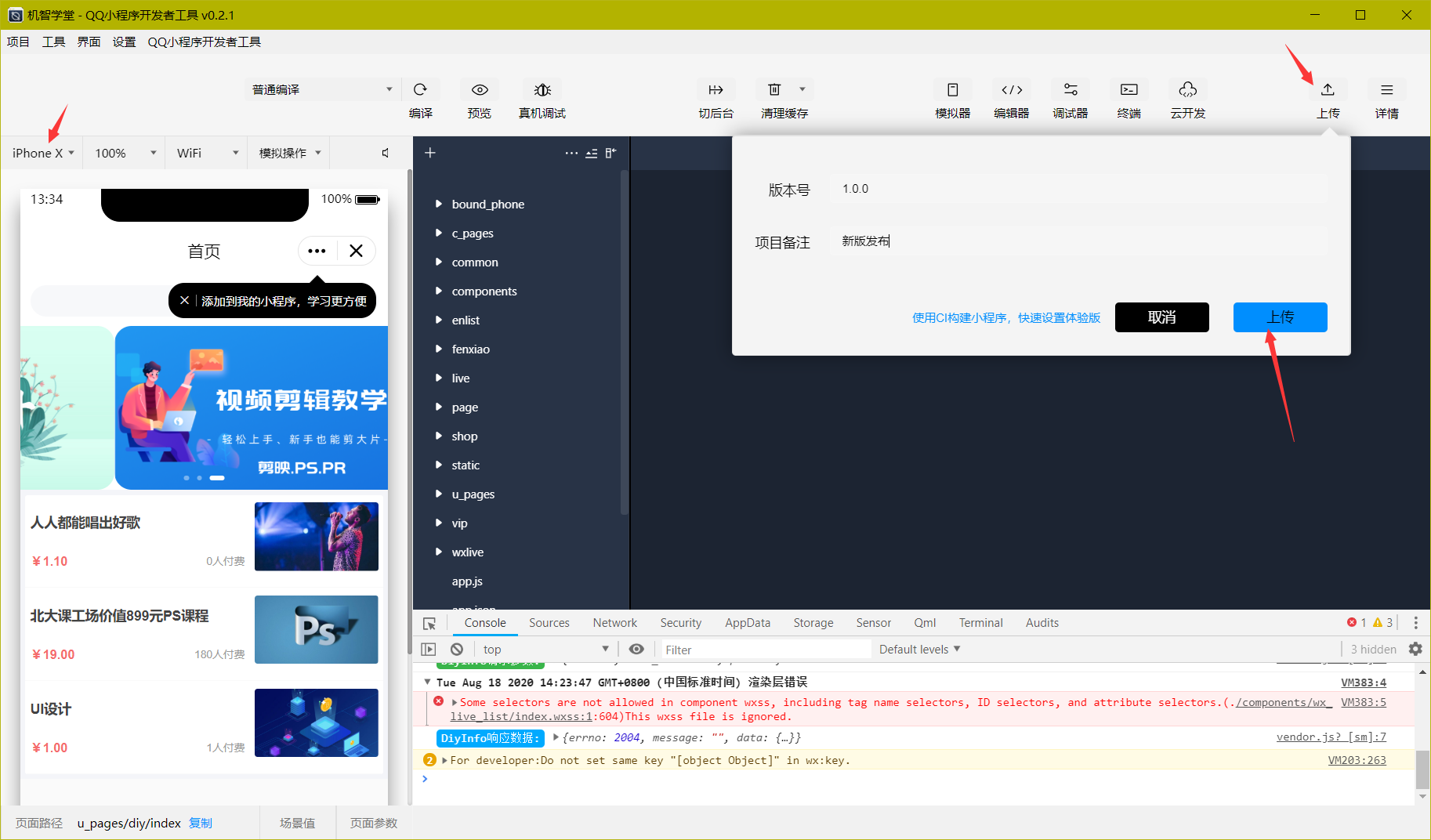Image resolution: width=1431 pixels, height=840 pixels.
Task: Switch to the Network tab
Action: tap(614, 623)
